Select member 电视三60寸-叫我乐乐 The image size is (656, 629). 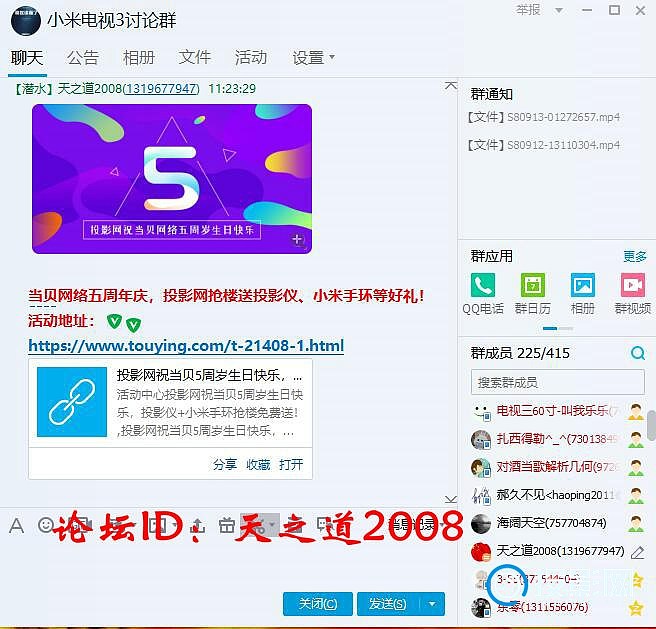558,412
